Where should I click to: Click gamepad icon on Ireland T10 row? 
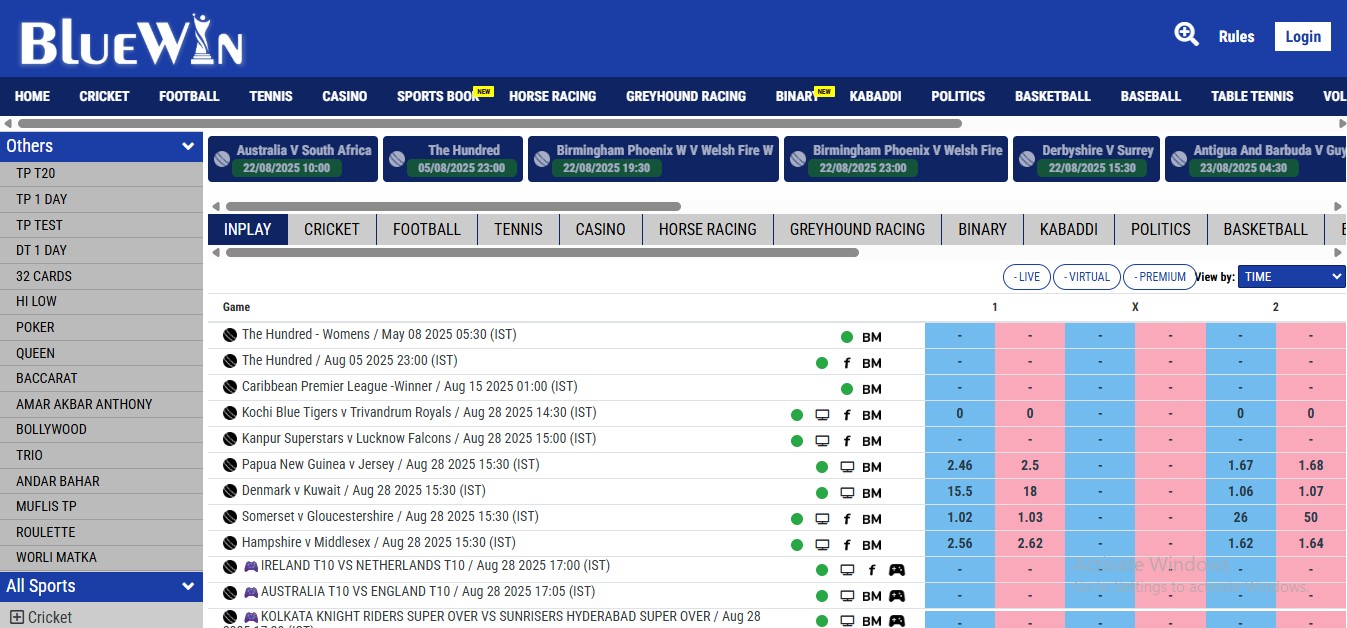897,570
